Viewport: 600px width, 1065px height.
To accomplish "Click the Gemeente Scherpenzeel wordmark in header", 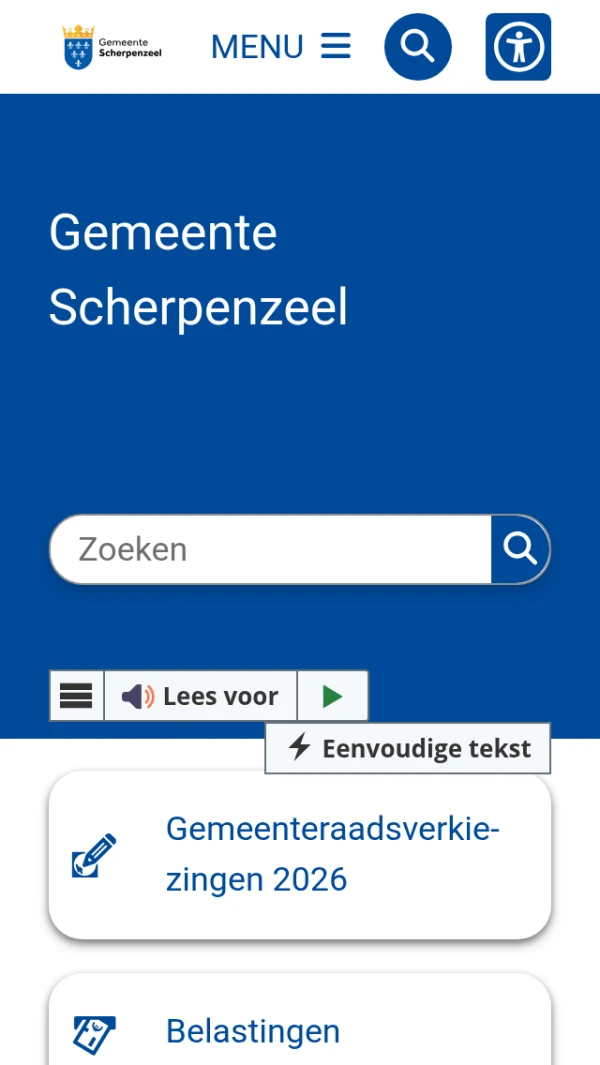I will pos(129,48).
